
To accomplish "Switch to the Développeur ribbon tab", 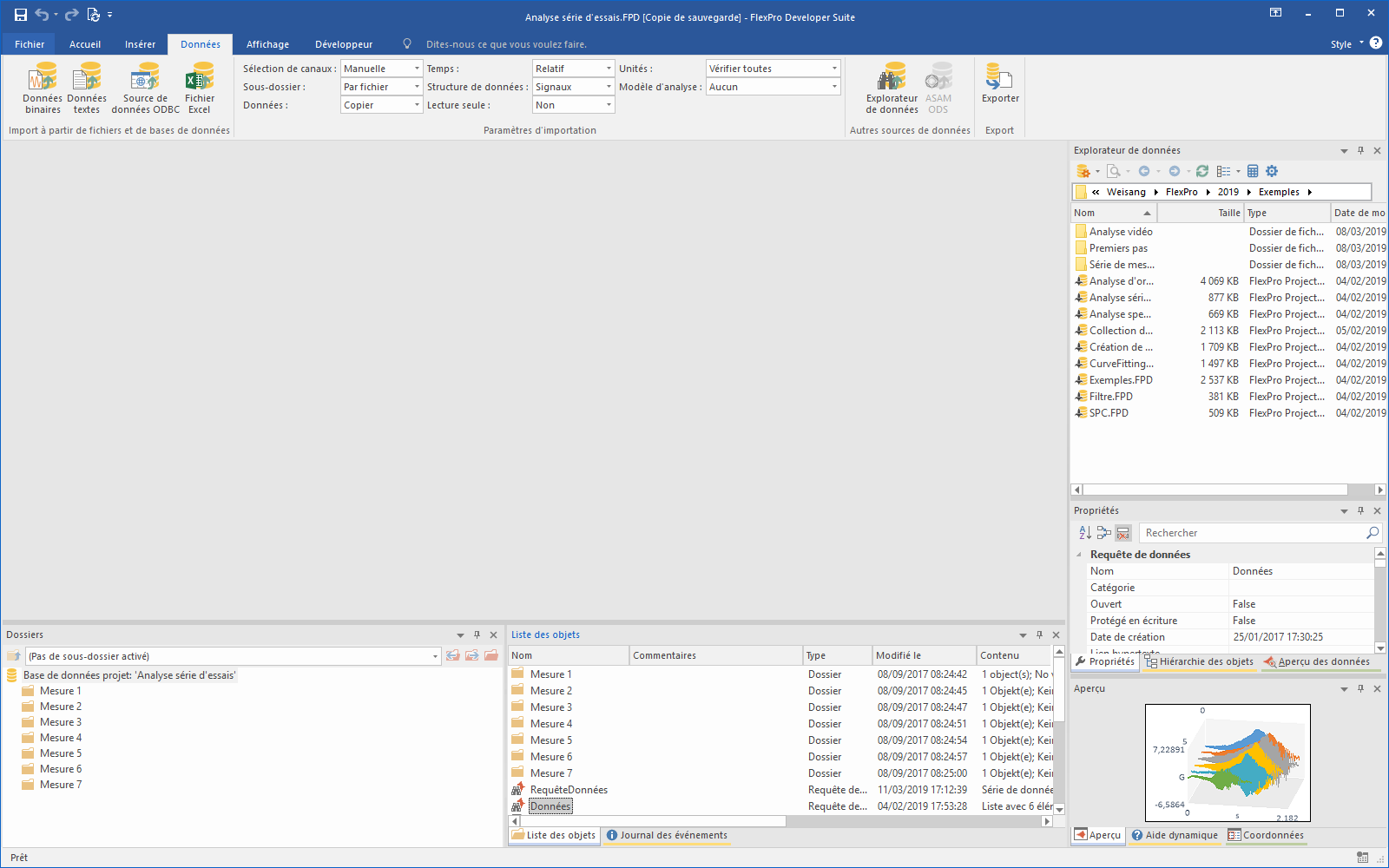I will (344, 44).
